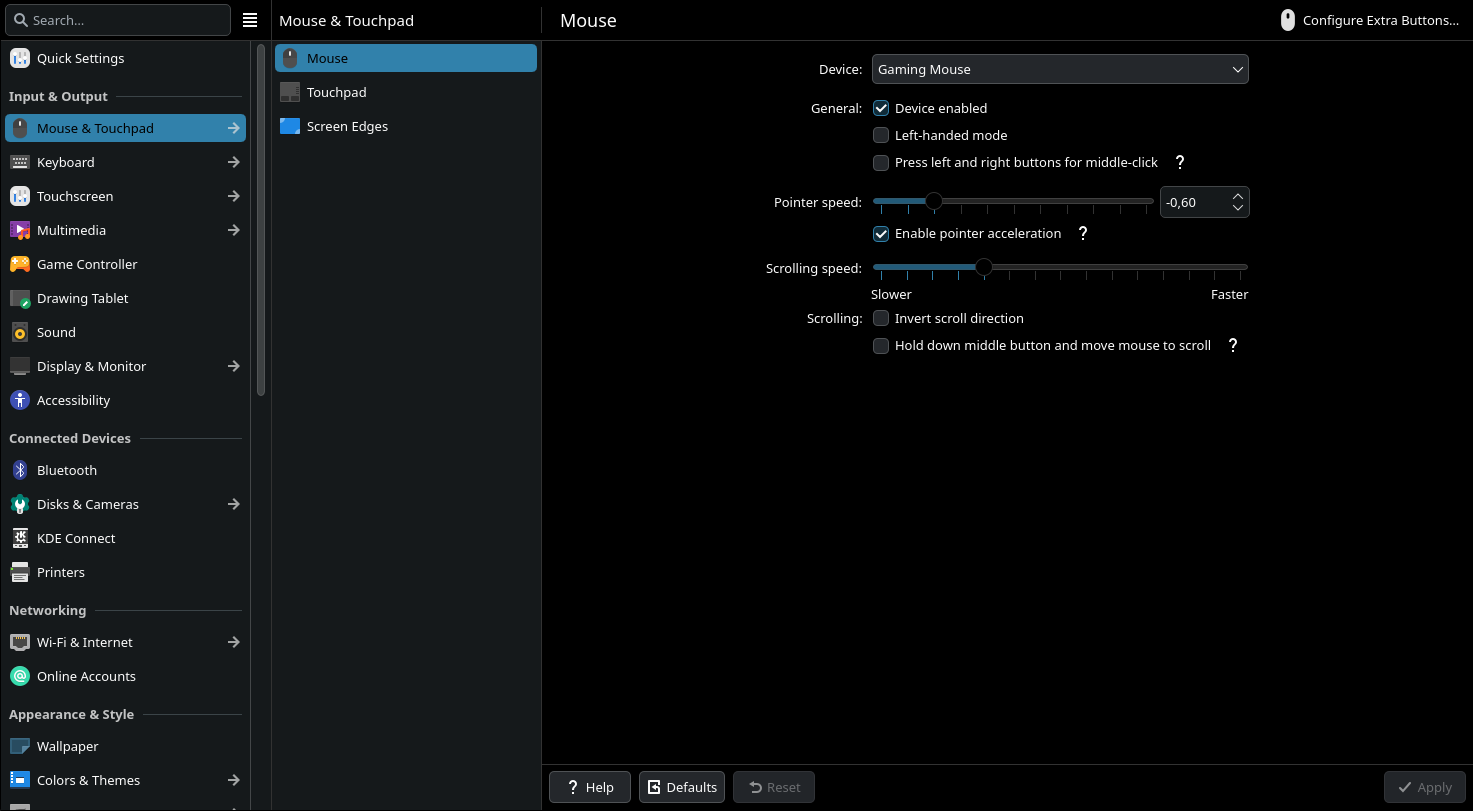Click the Keyboard icon in sidebar

(x=20, y=162)
